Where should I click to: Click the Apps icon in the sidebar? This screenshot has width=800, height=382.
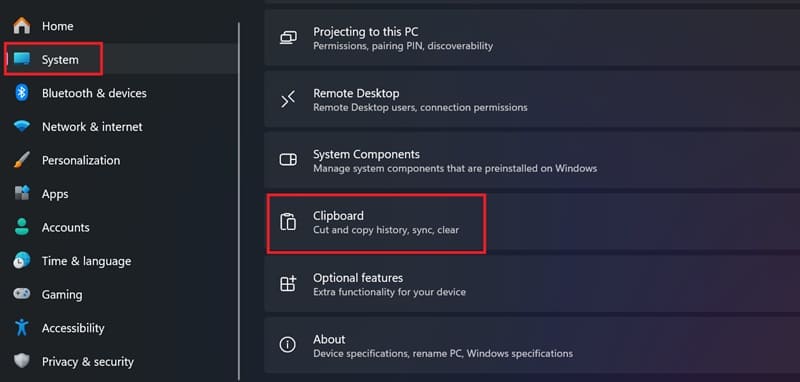click(x=22, y=193)
